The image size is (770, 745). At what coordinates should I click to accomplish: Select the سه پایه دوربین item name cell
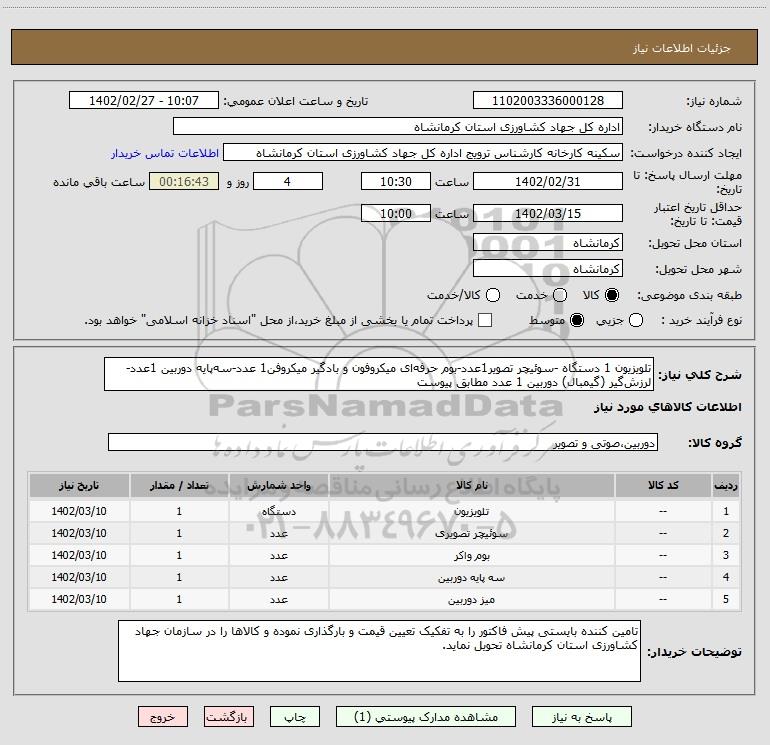coord(471,578)
